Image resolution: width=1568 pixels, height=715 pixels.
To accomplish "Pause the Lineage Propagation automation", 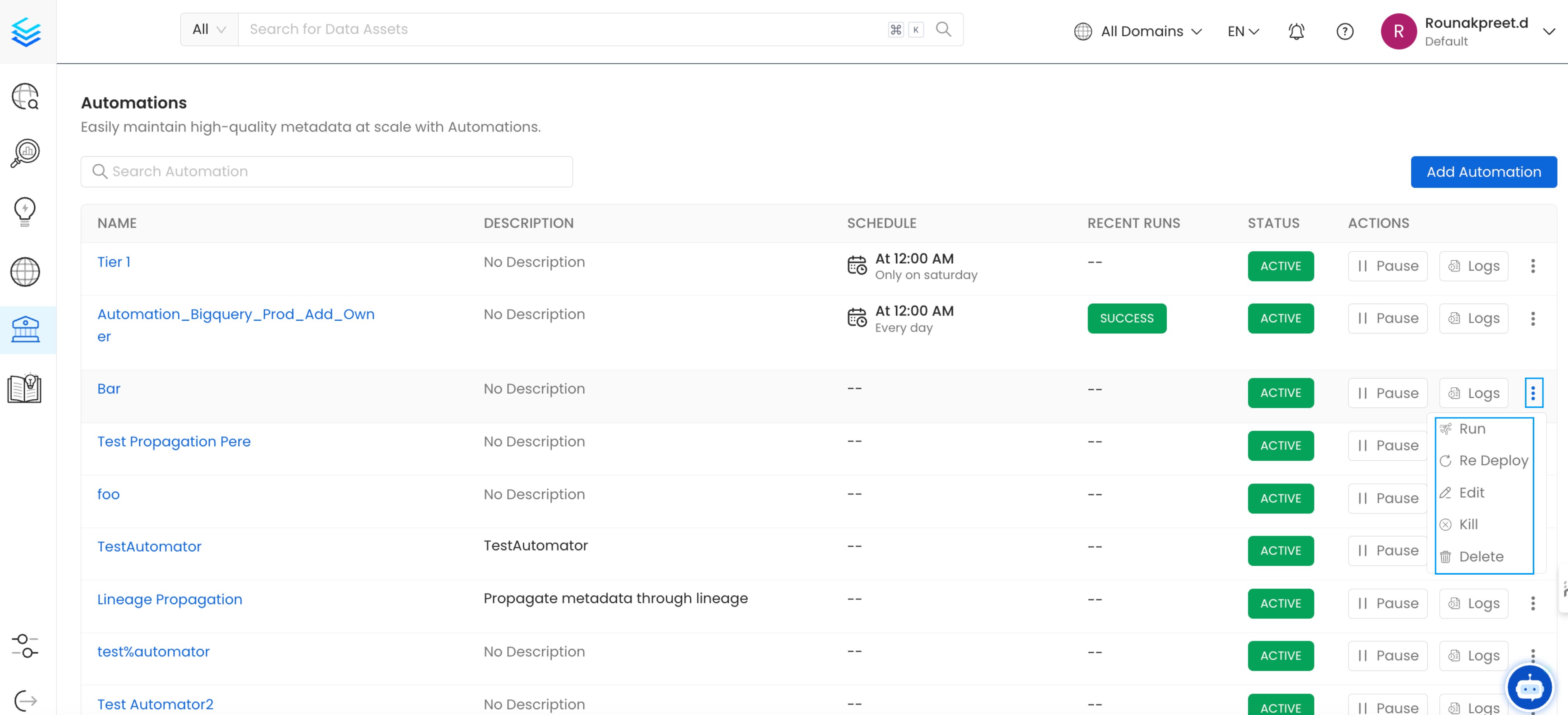I will pyautogui.click(x=1387, y=603).
